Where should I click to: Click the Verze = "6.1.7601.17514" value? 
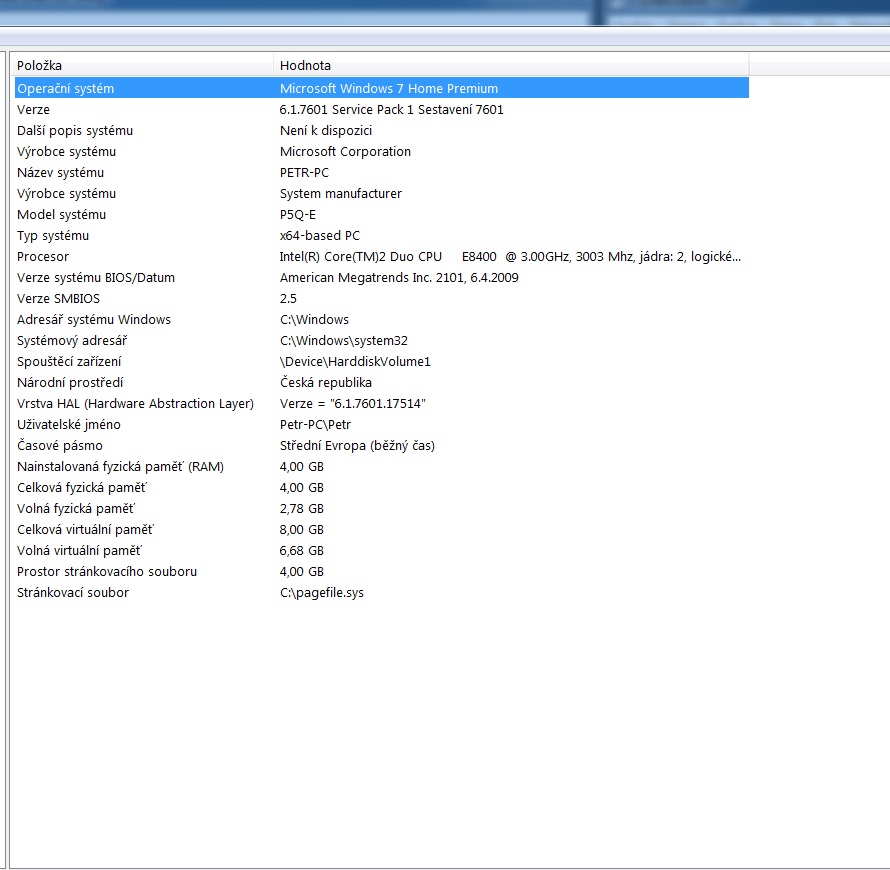(353, 404)
